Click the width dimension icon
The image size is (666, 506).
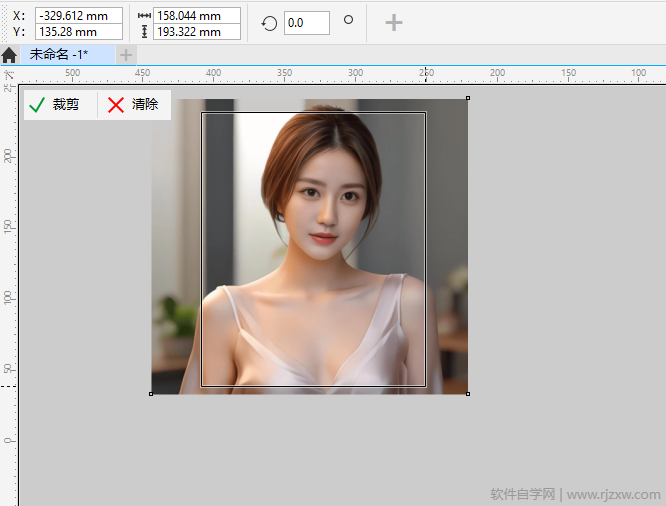click(x=144, y=16)
